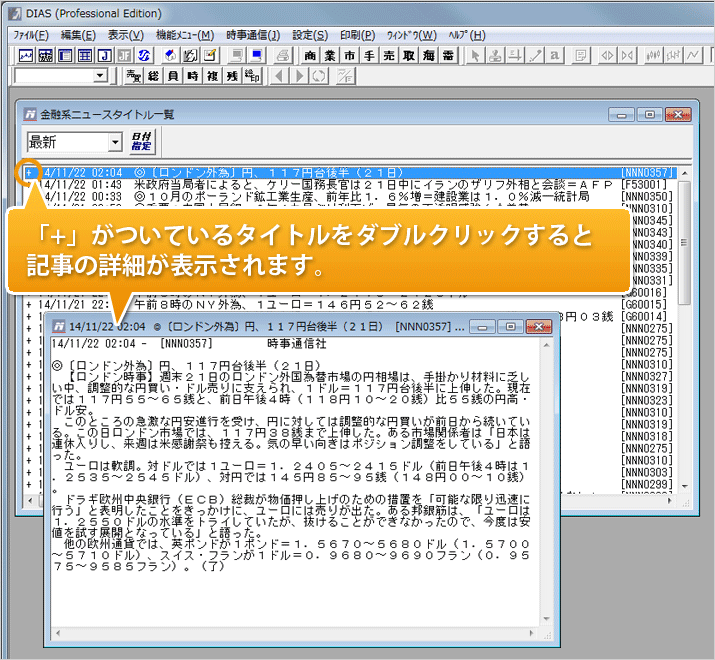Click the line chart toolbar icon
Screen dimensions: 715x660
point(27,54)
